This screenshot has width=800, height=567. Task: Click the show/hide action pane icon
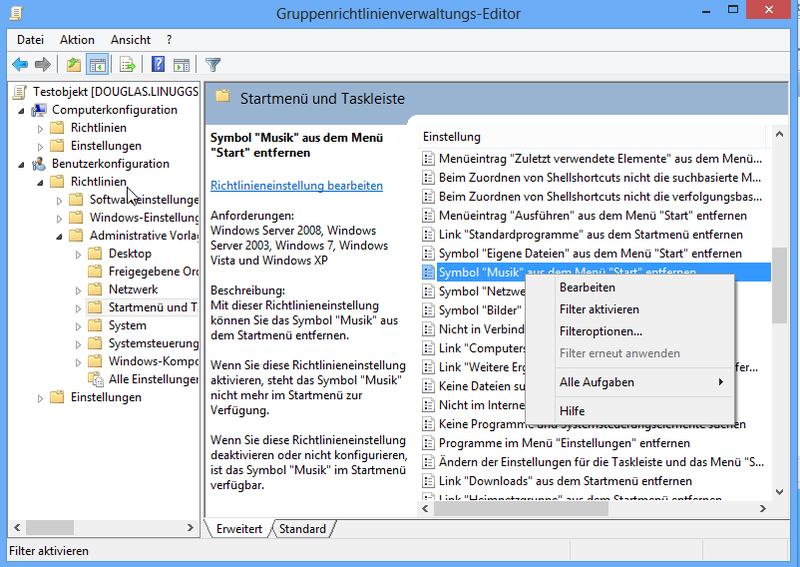[180, 65]
